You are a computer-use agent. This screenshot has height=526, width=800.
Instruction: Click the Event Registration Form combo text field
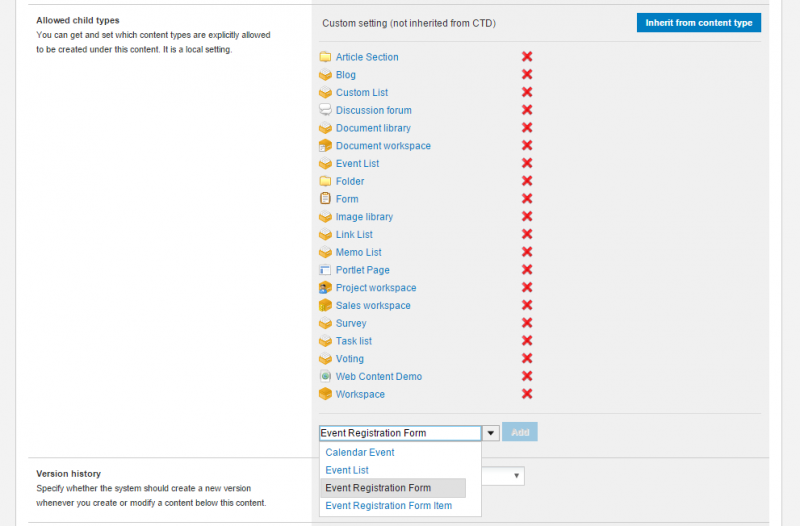(x=400, y=433)
